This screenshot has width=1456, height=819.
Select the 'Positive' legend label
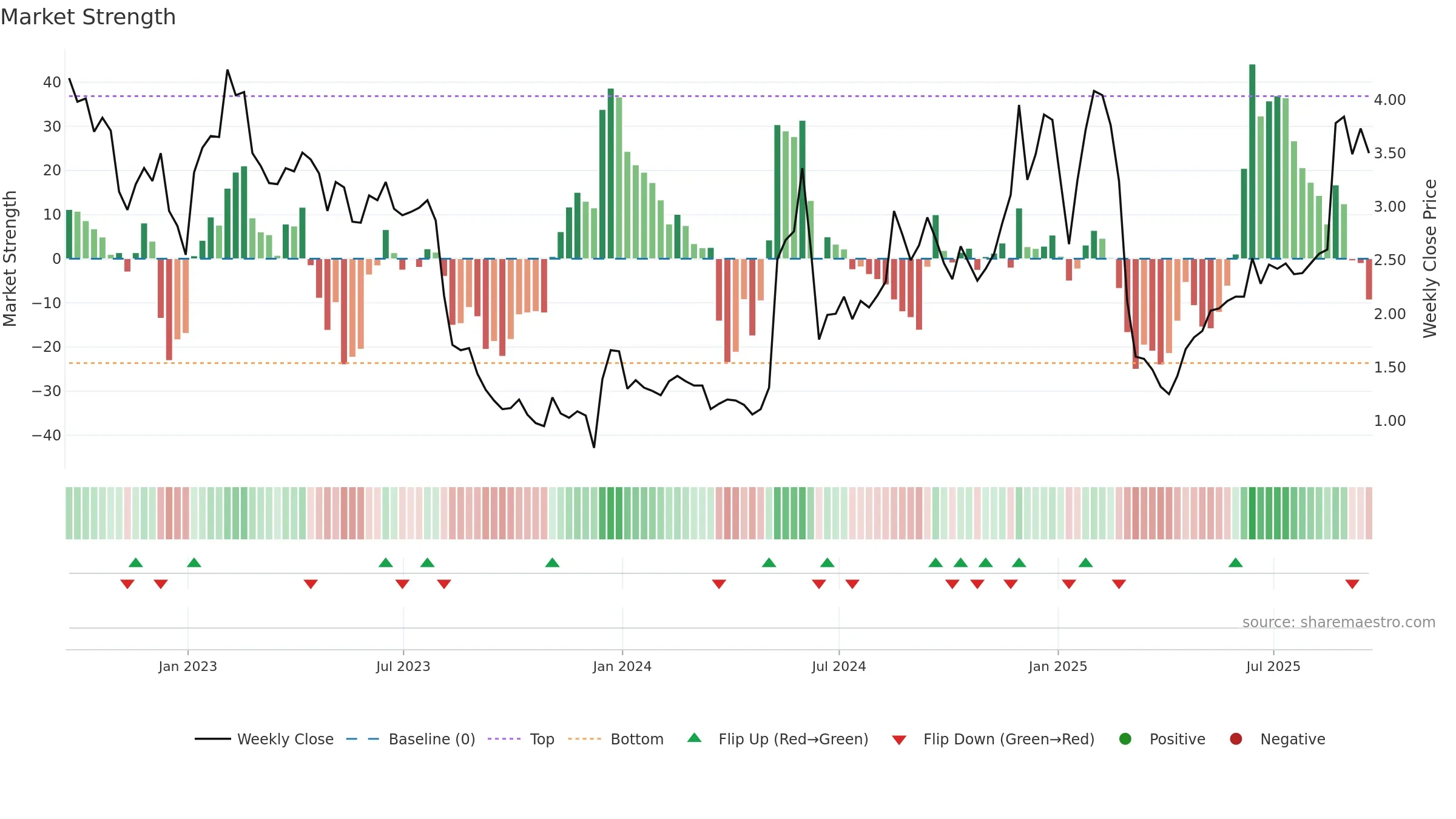(x=1178, y=739)
